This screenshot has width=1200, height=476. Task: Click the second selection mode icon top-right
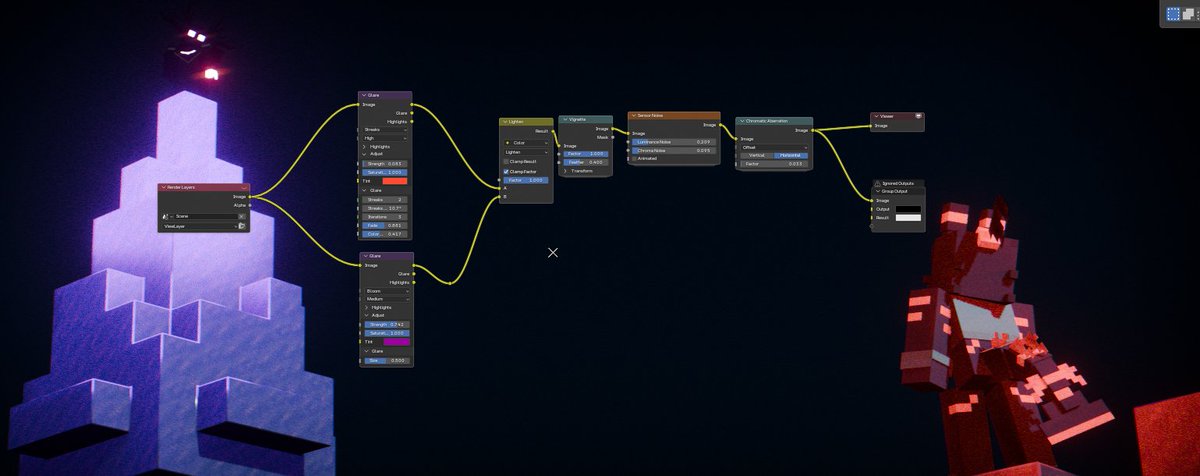(x=1186, y=14)
